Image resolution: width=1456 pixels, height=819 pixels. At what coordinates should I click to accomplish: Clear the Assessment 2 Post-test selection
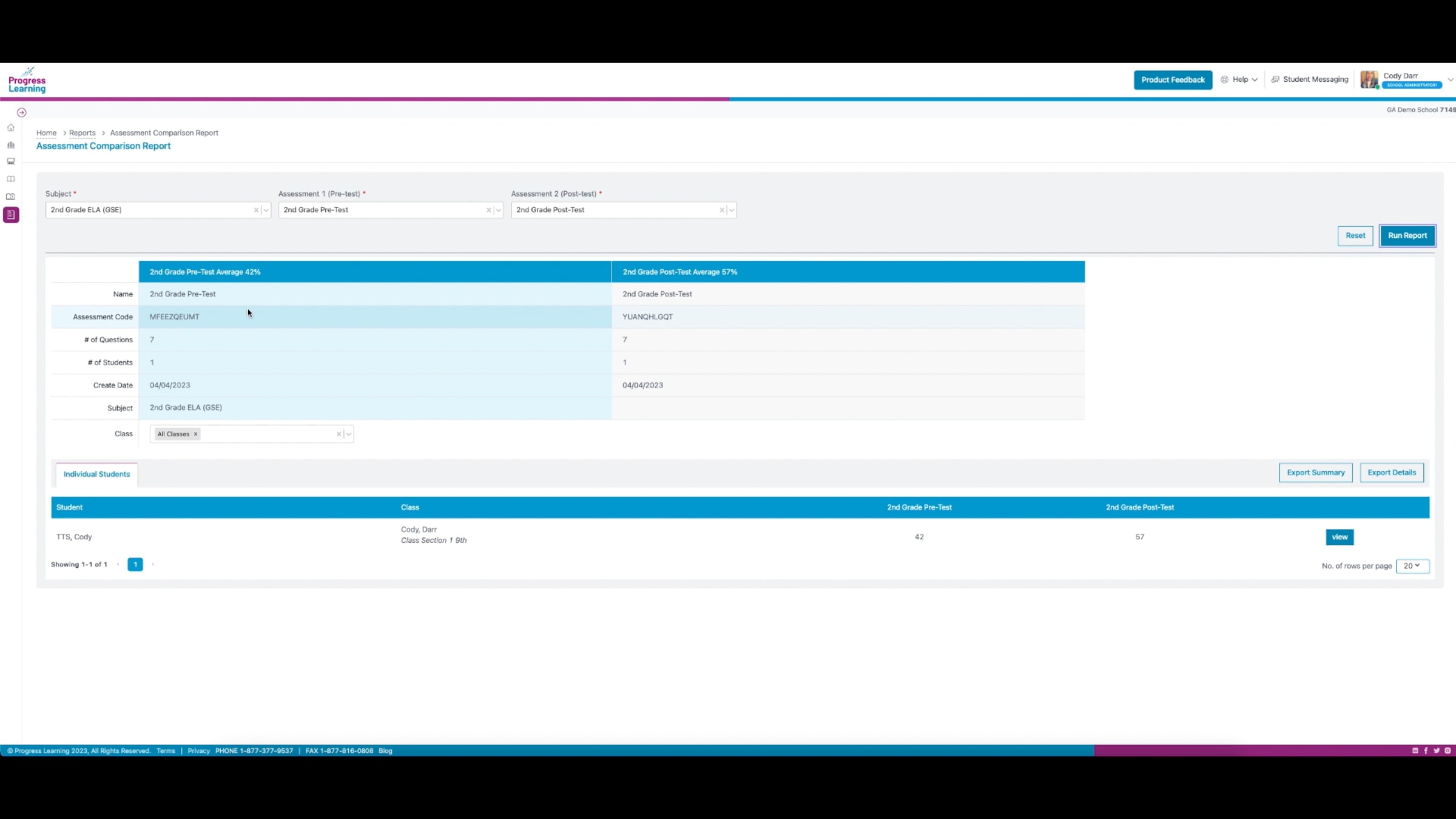tap(721, 210)
